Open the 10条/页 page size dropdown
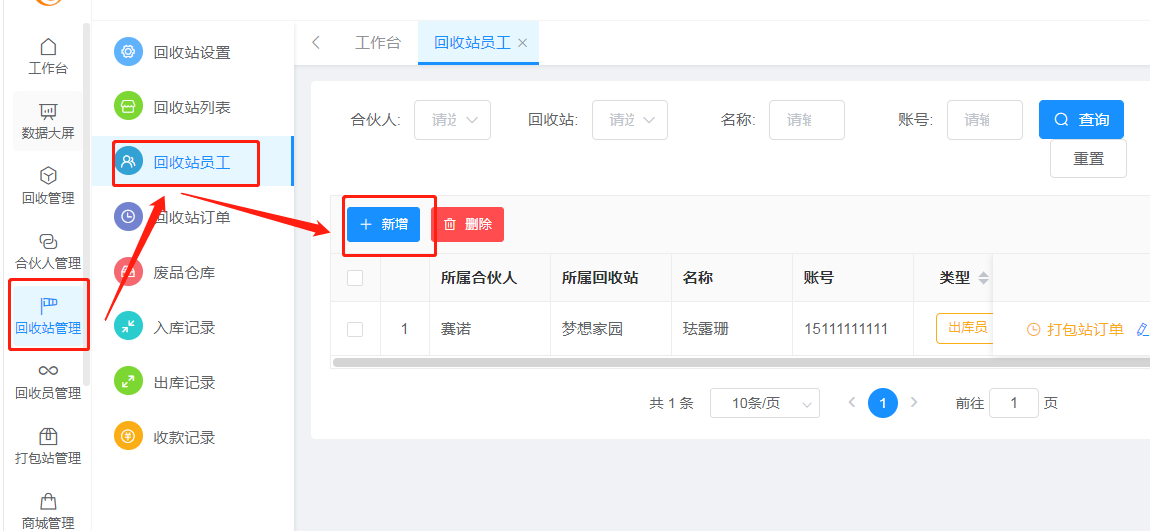 pyautogui.click(x=765, y=403)
